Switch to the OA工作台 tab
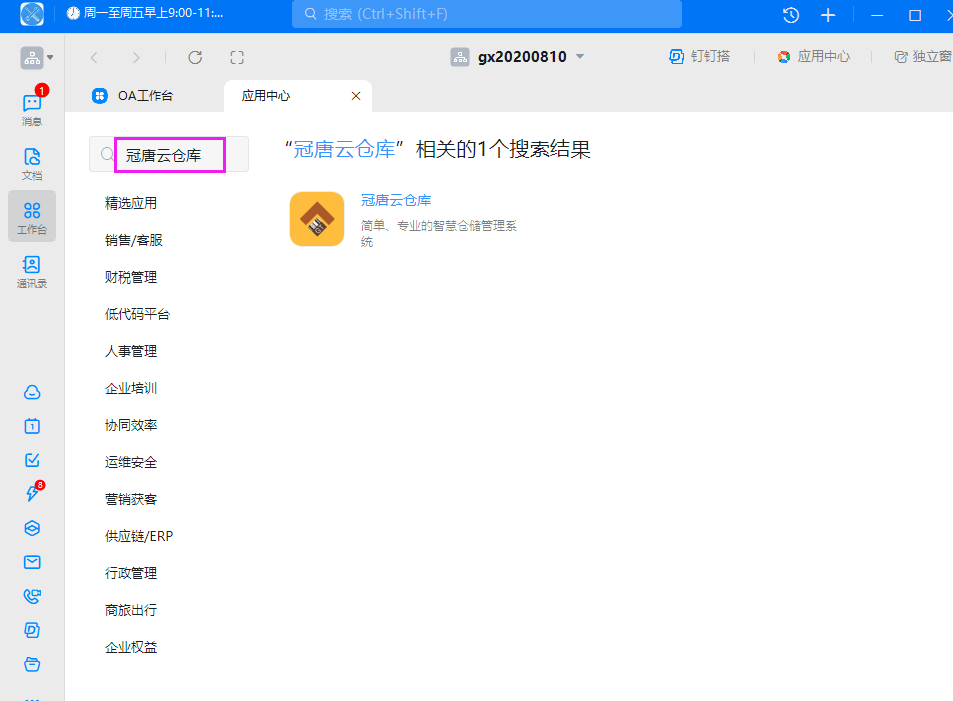Image resolution: width=953 pixels, height=701 pixels. tap(132, 96)
